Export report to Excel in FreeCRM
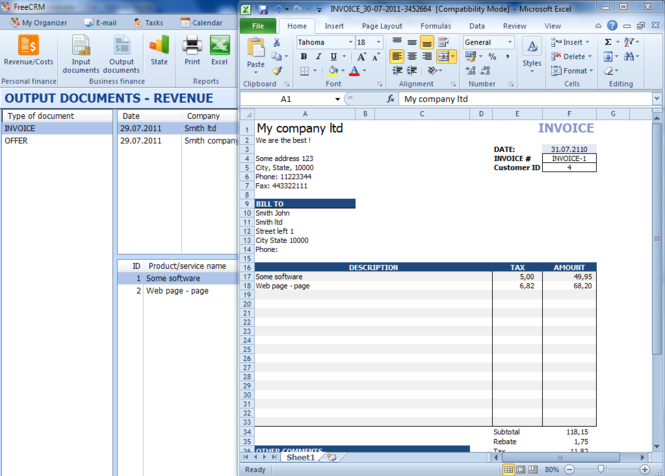This screenshot has height=476, width=665. pos(219,50)
